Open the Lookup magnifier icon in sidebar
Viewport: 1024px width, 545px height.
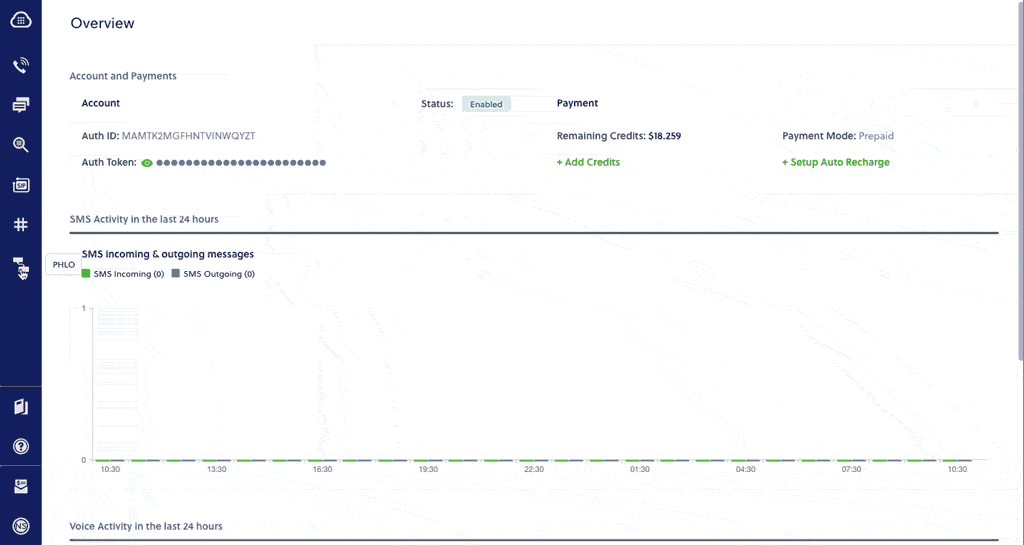click(20, 144)
